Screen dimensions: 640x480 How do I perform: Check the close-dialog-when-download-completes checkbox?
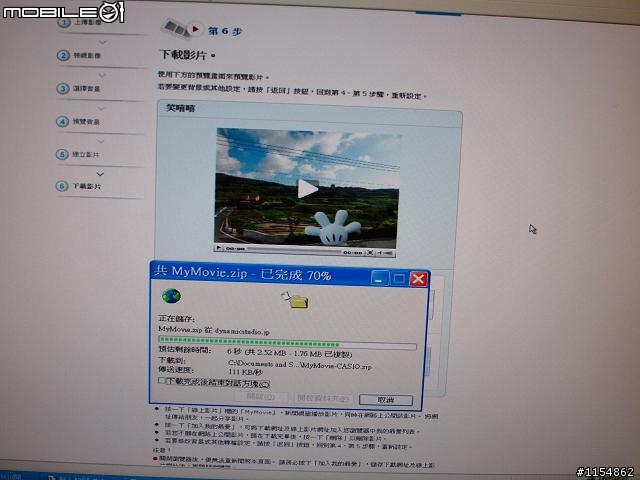point(162,380)
